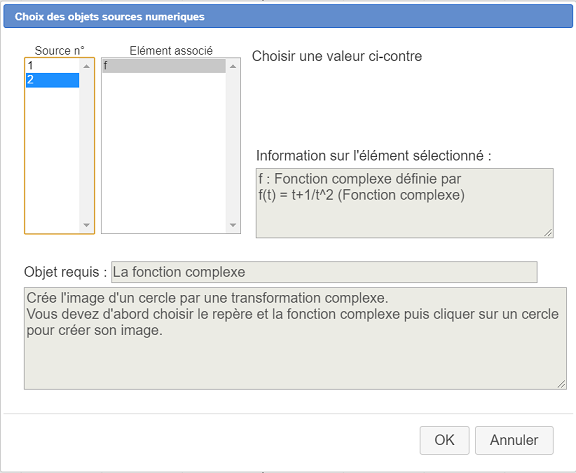Viewport: 576px width, 473px height.
Task: Click empty area of Elément associé list
Action: tap(164, 152)
